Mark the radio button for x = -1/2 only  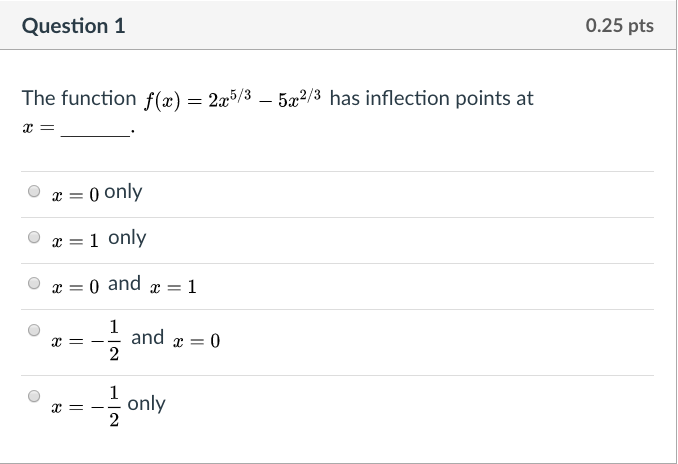(x=34, y=396)
